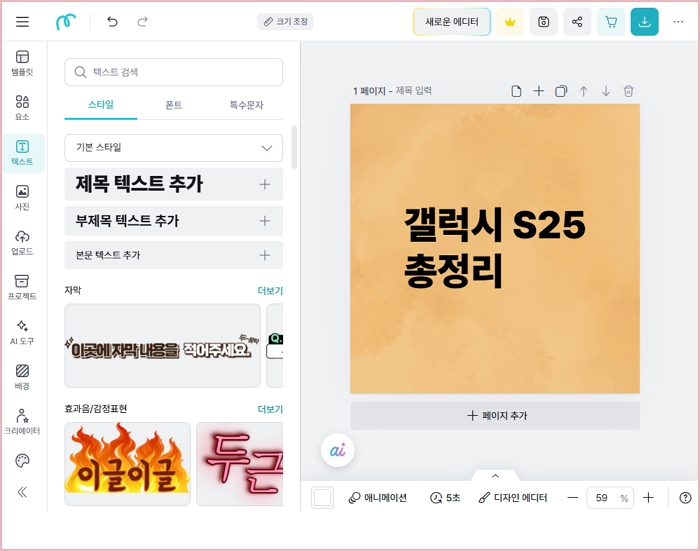Viewport: 700px width, 551px height.
Task: Select the 갤럭시 S25 총정리 canvas text
Action: [495, 248]
